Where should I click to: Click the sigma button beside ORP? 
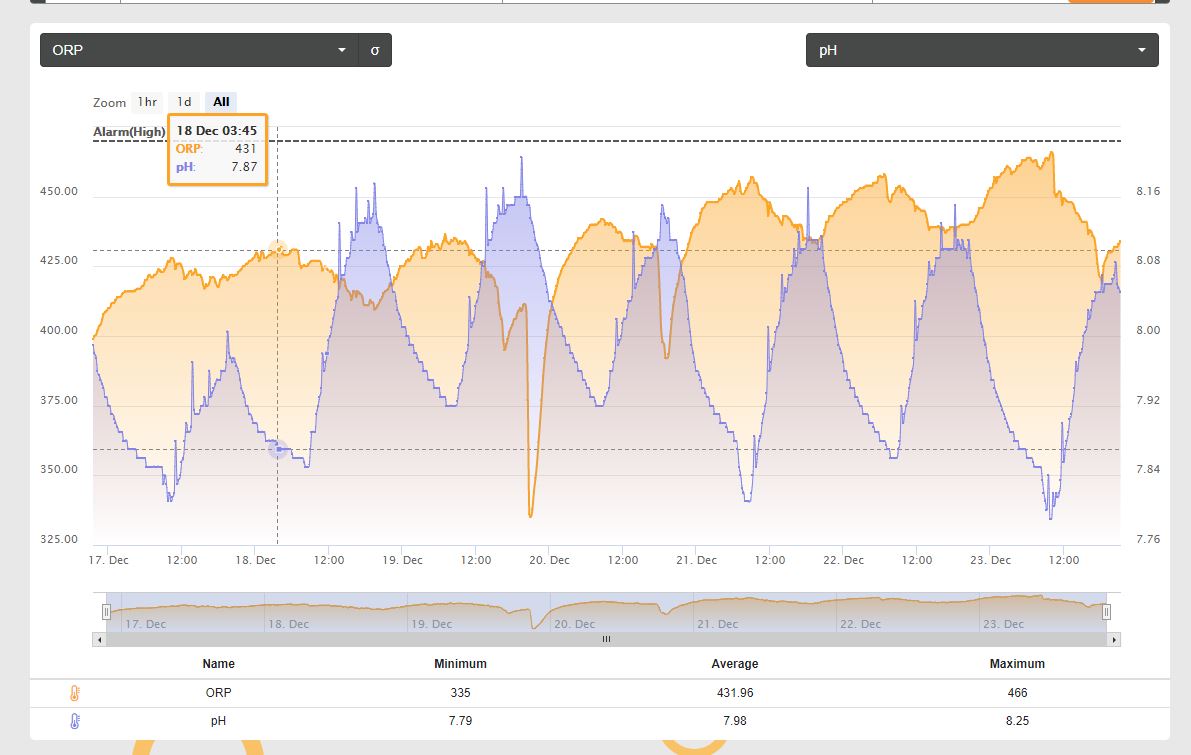click(374, 50)
